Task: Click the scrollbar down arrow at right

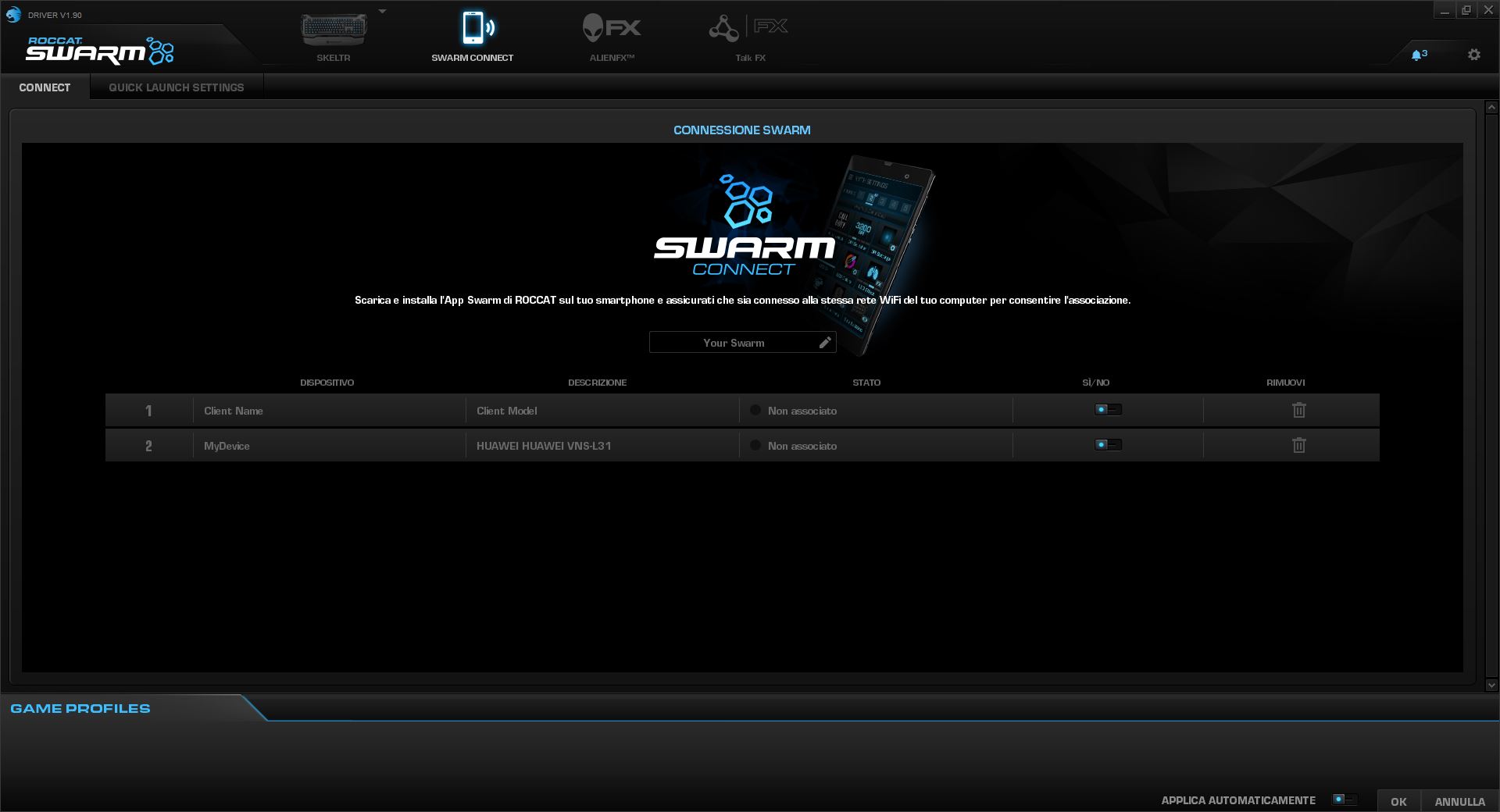Action: [1491, 685]
